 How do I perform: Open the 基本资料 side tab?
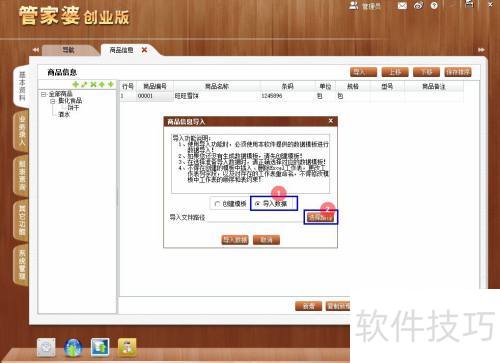(22, 86)
